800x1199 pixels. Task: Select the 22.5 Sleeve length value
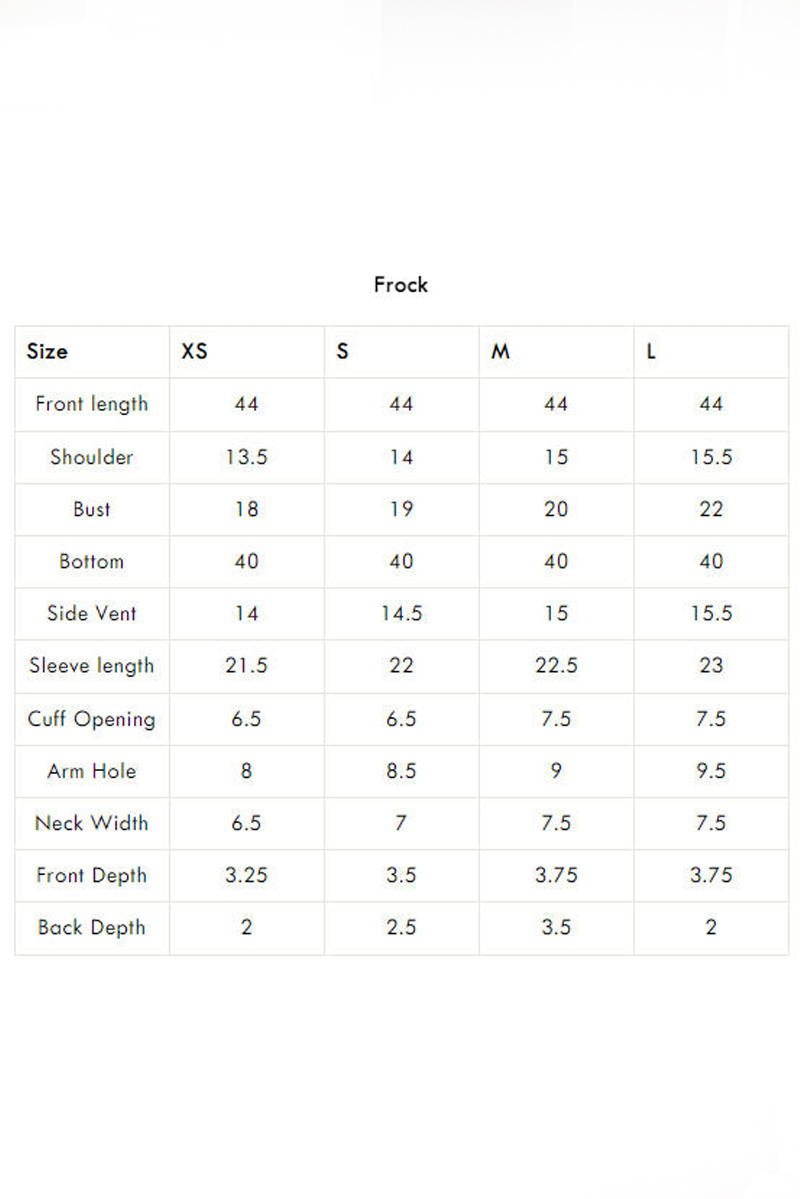click(556, 665)
